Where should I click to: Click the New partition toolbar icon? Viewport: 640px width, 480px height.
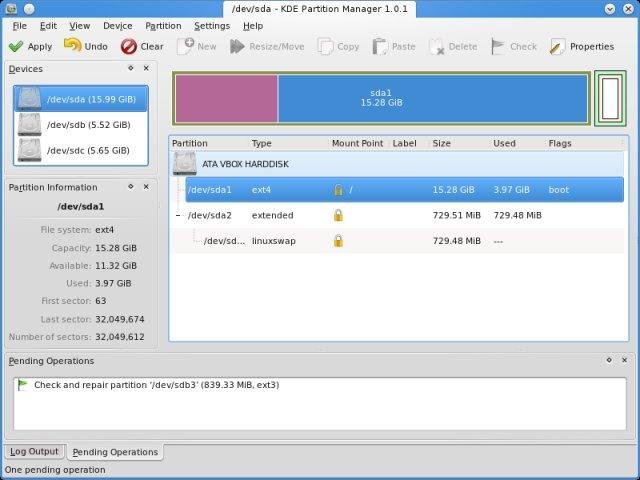(186, 47)
